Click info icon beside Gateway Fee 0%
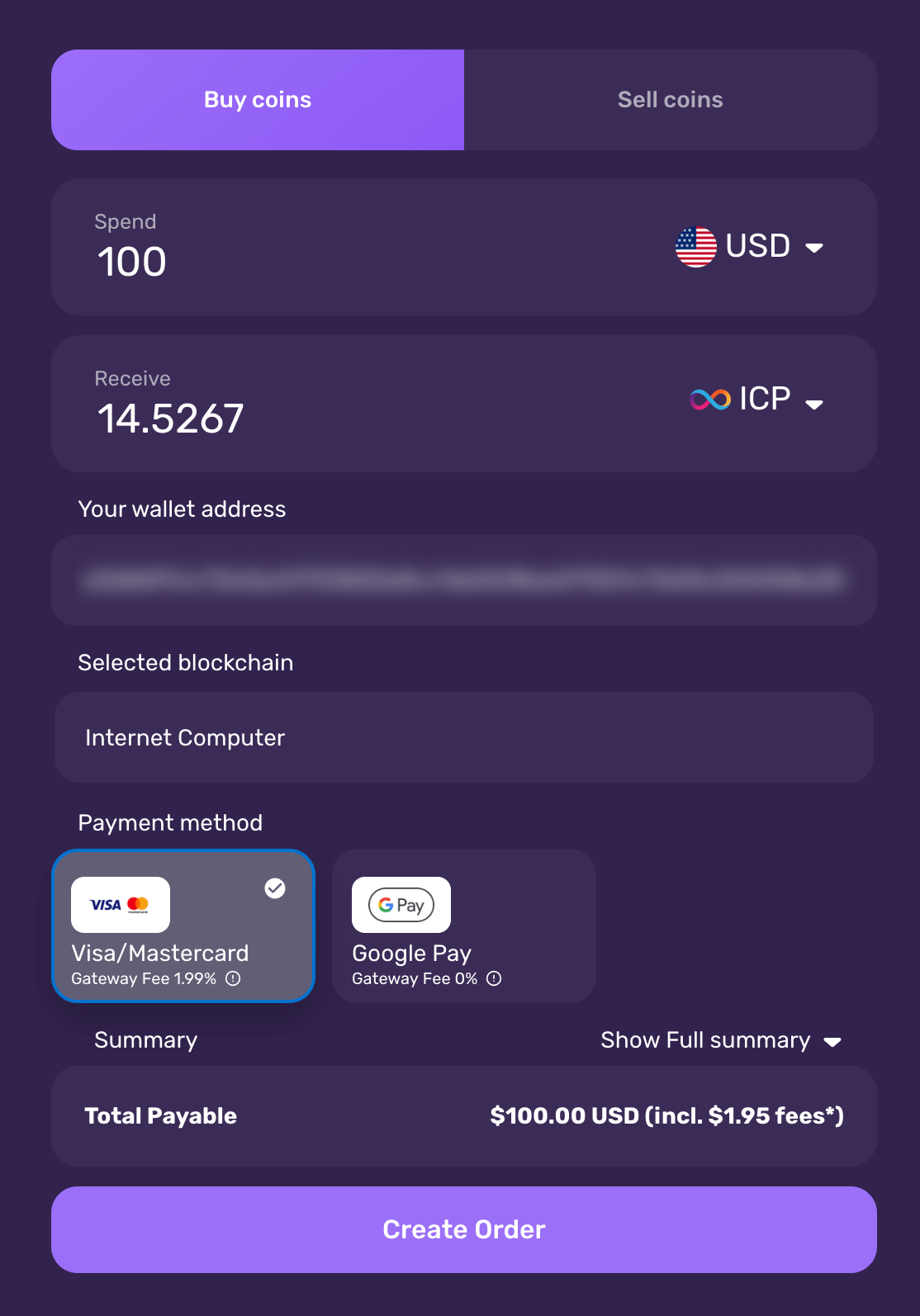Image resolution: width=920 pixels, height=1316 pixels. coord(494,978)
